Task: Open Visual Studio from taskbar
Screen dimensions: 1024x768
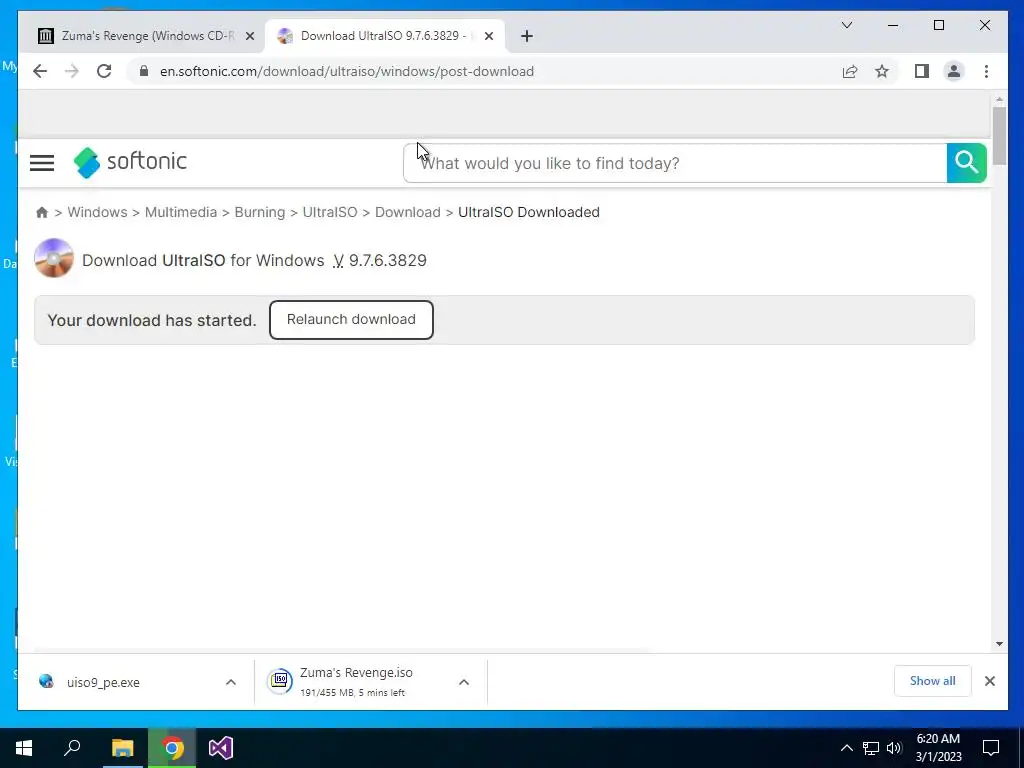Action: (x=221, y=748)
